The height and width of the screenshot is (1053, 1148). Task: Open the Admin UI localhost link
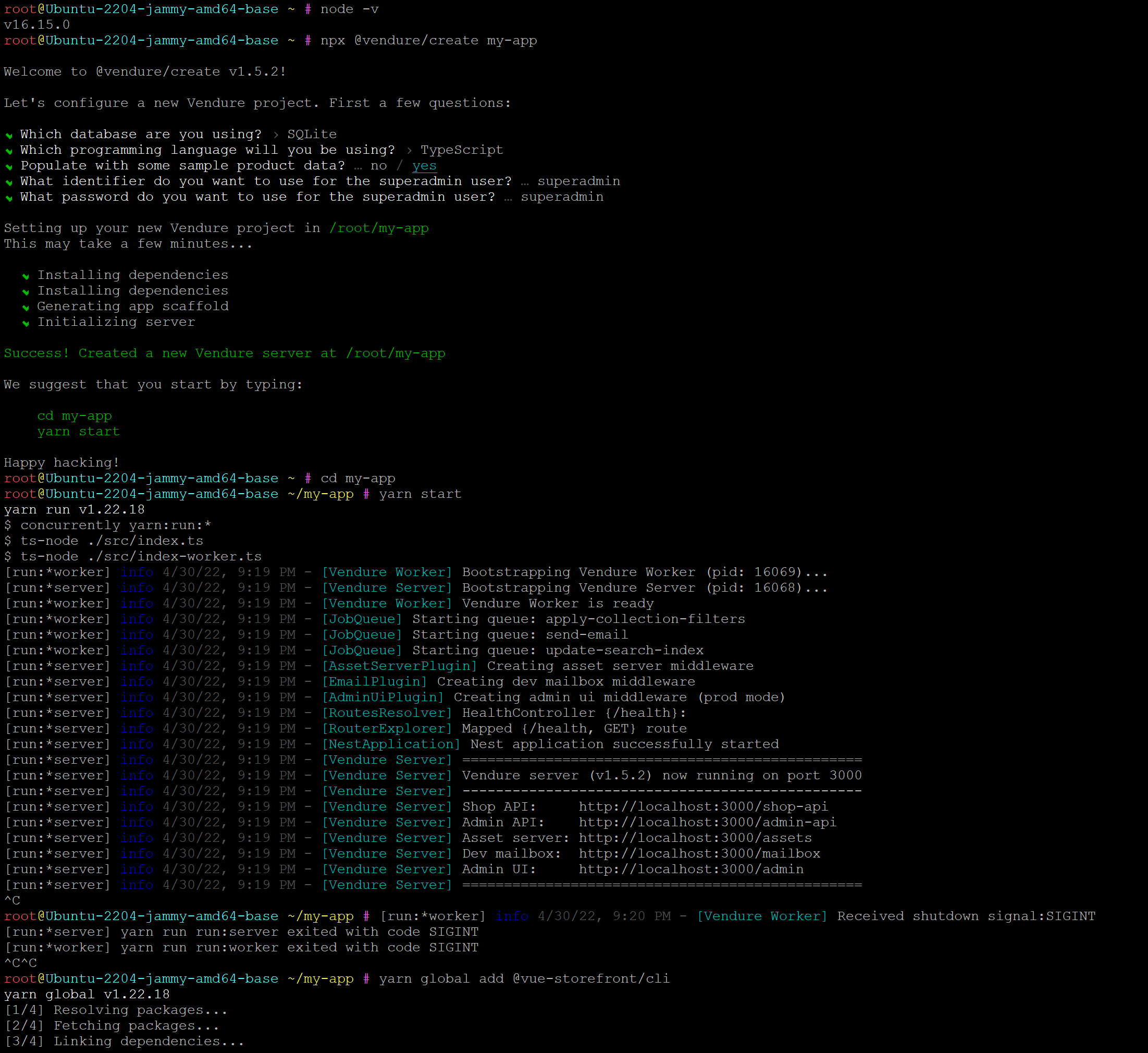[690, 869]
